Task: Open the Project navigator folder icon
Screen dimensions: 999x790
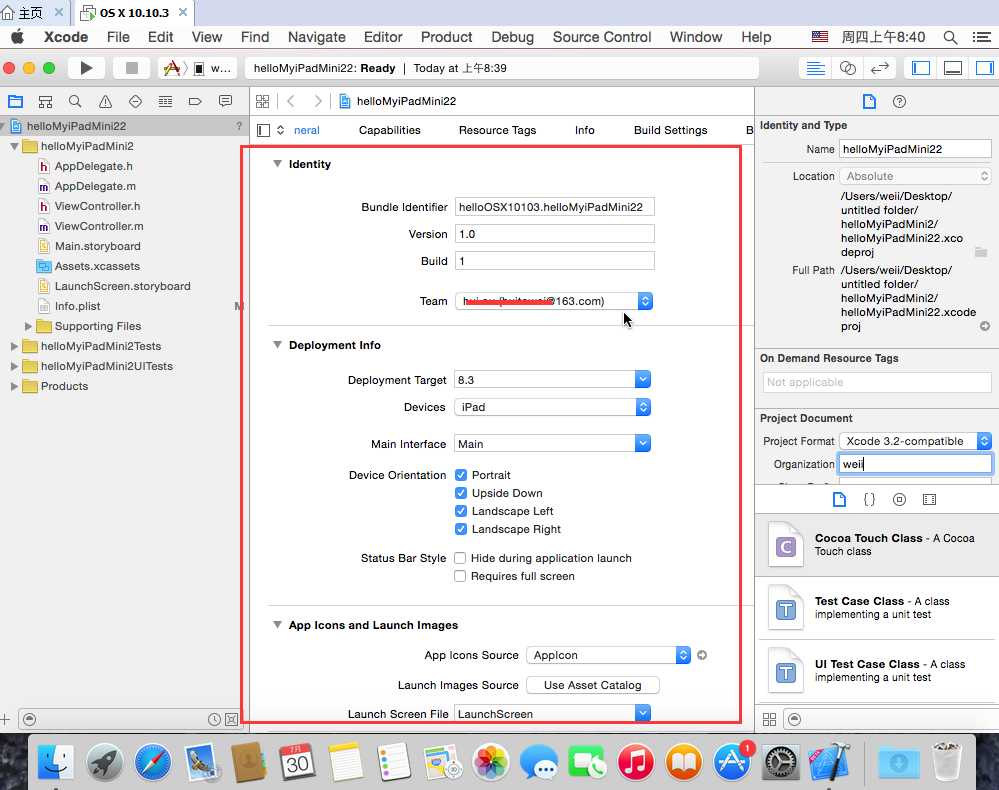Action: pyautogui.click(x=15, y=101)
